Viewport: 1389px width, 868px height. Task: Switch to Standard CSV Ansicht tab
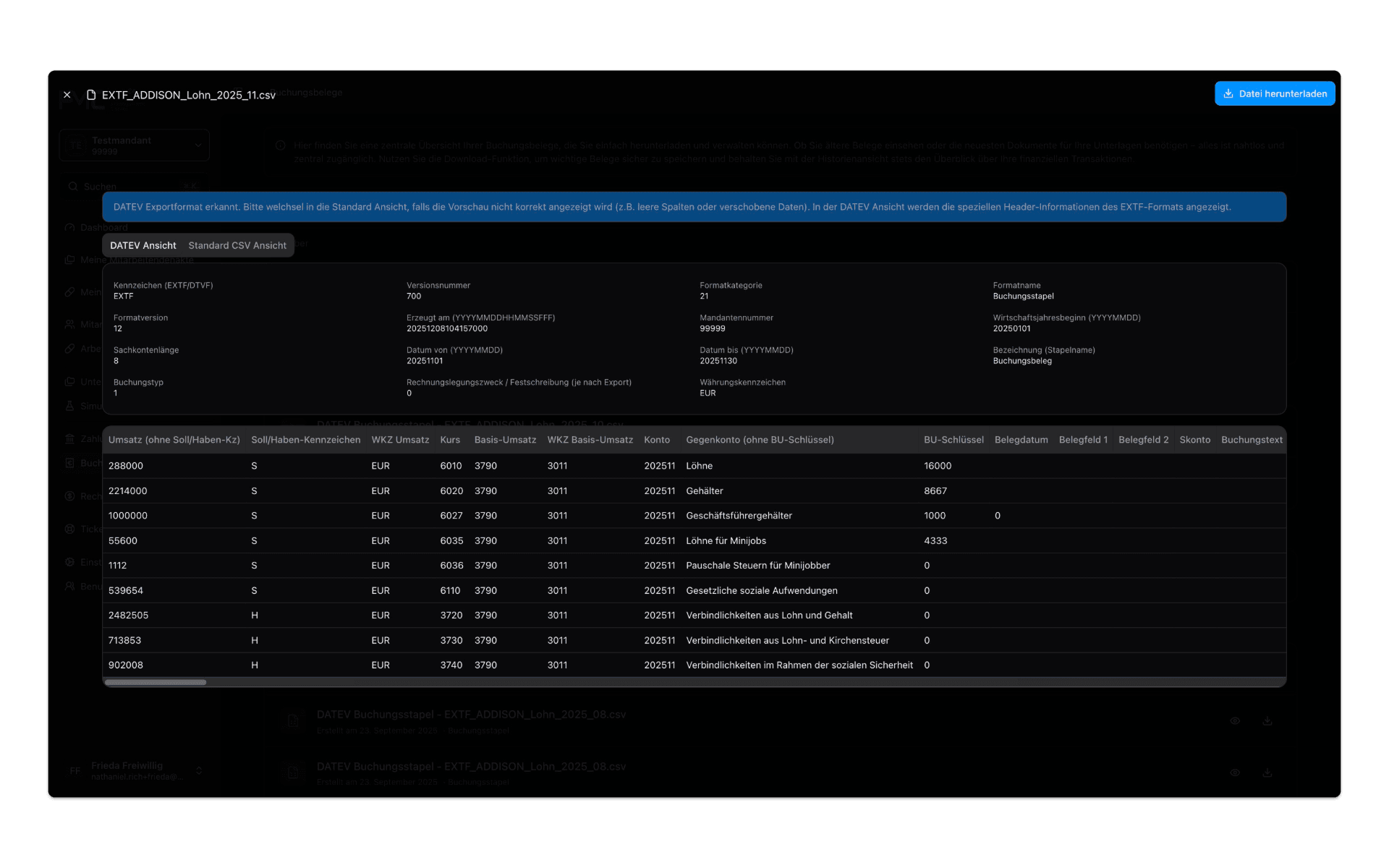(237, 245)
